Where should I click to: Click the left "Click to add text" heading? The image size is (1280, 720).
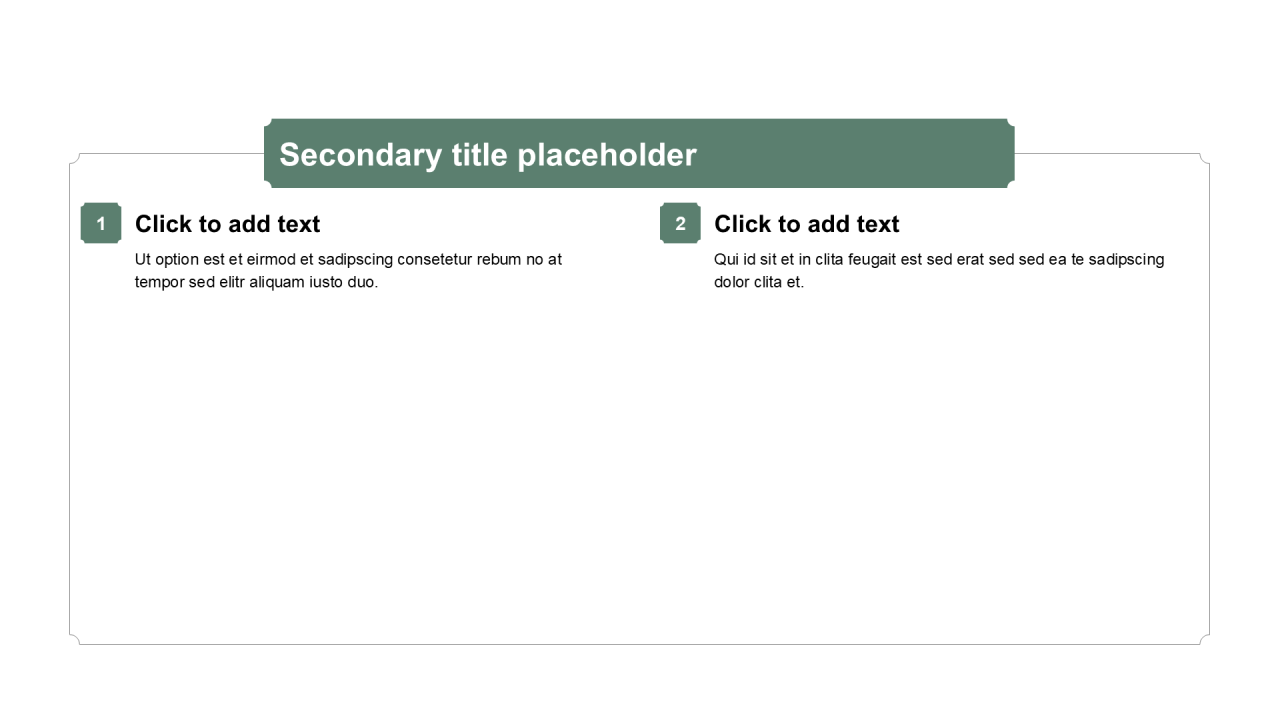coord(227,224)
